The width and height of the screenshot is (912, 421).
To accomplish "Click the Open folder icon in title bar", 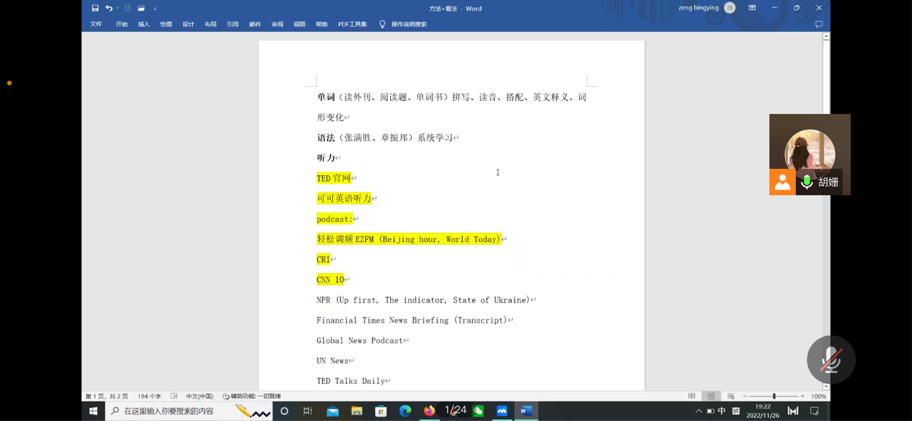I will point(141,8).
